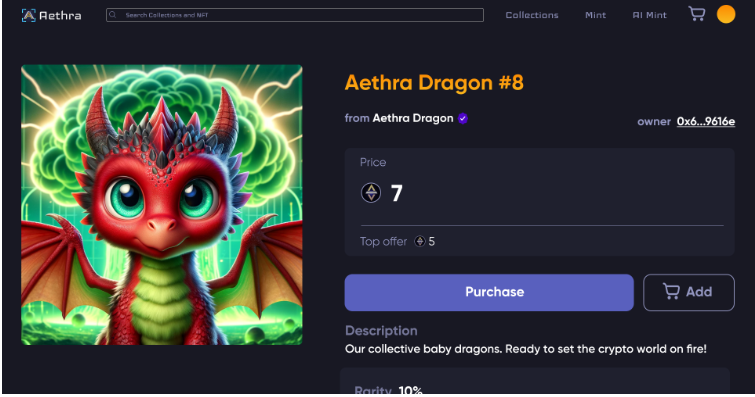The height and width of the screenshot is (397, 755).
Task: Select the price value 7
Action: click(396, 194)
